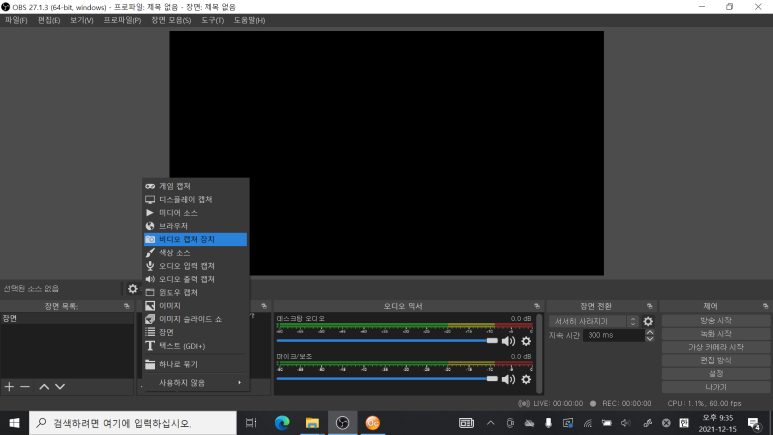
Task: Launch Microsoft Edge from taskbar
Action: [x=282, y=423]
